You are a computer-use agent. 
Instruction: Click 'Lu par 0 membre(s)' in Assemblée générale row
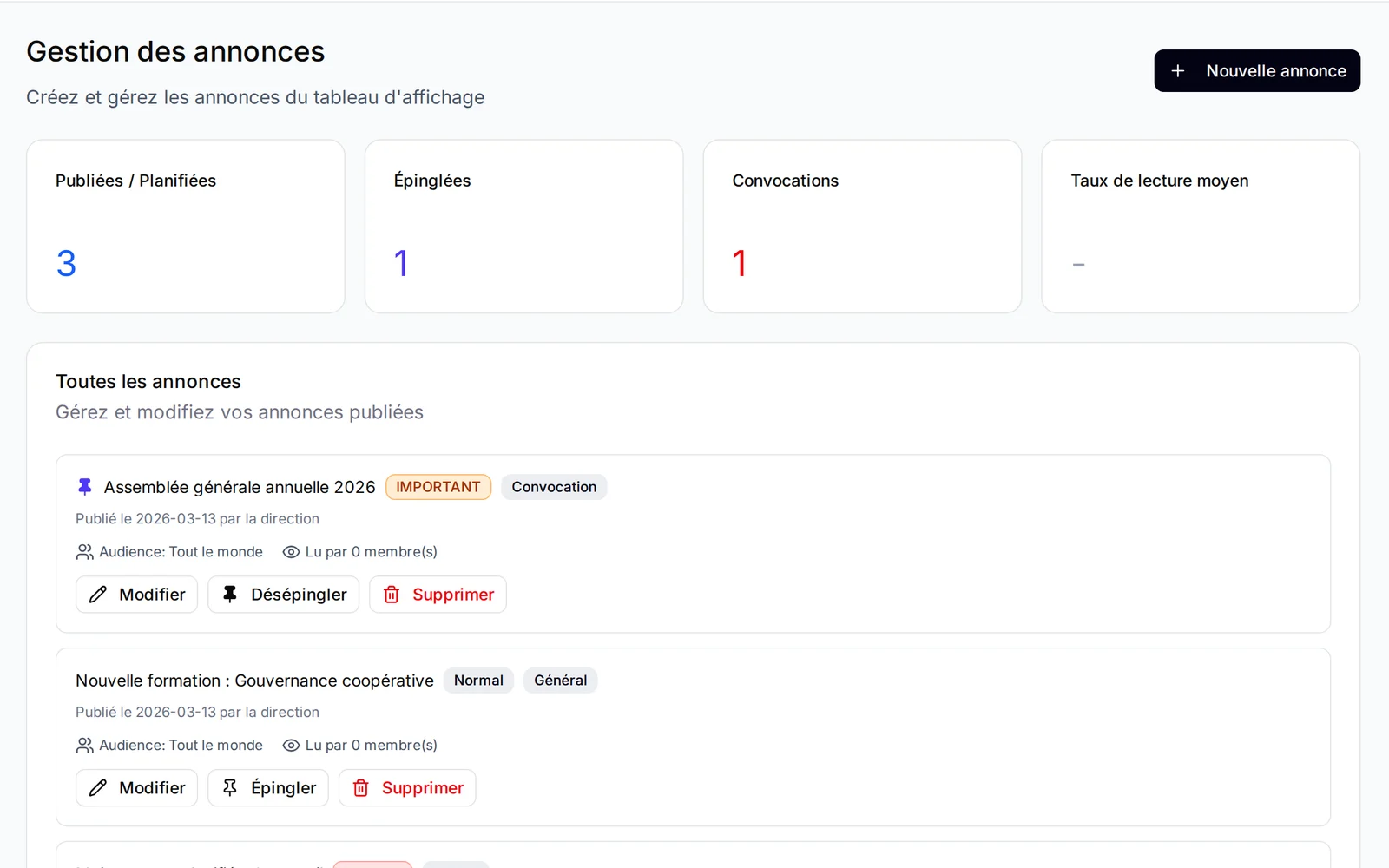point(372,552)
